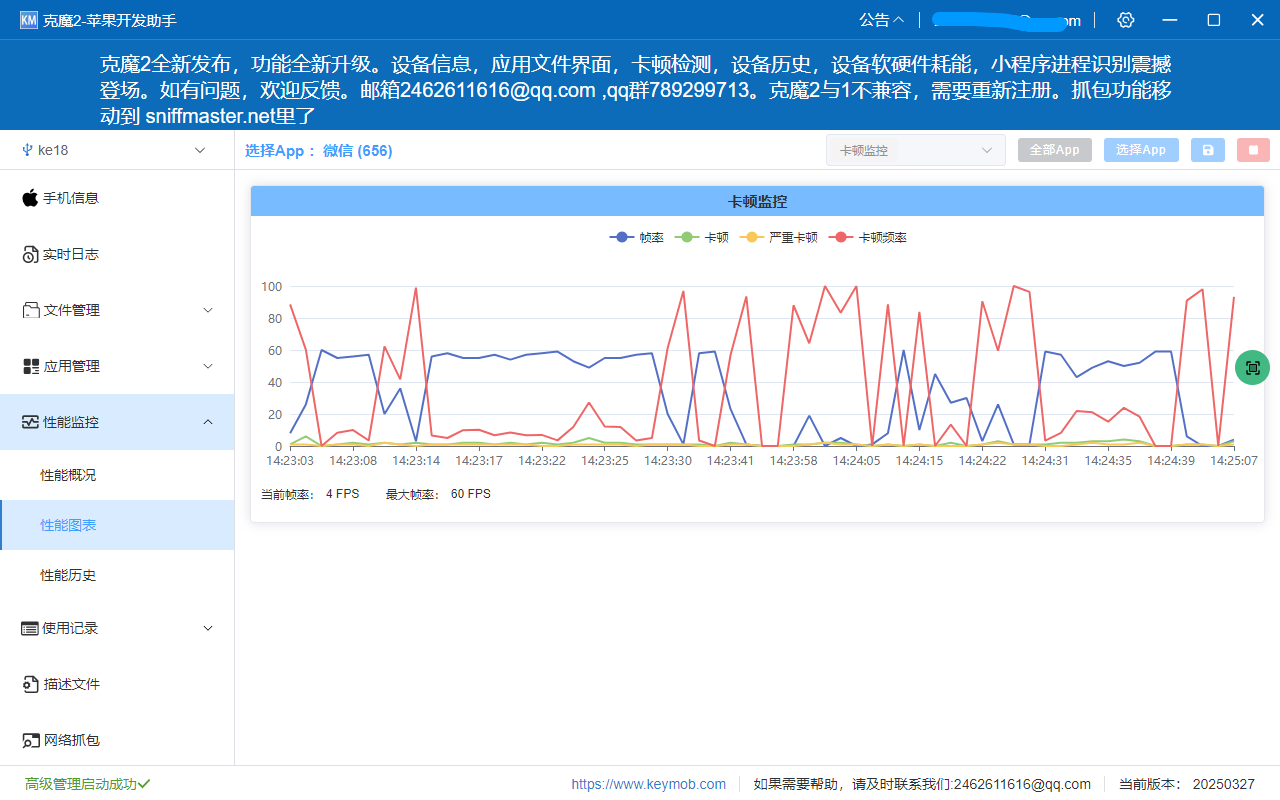
Task: Open 实时日志 menu item
Action: point(117,254)
